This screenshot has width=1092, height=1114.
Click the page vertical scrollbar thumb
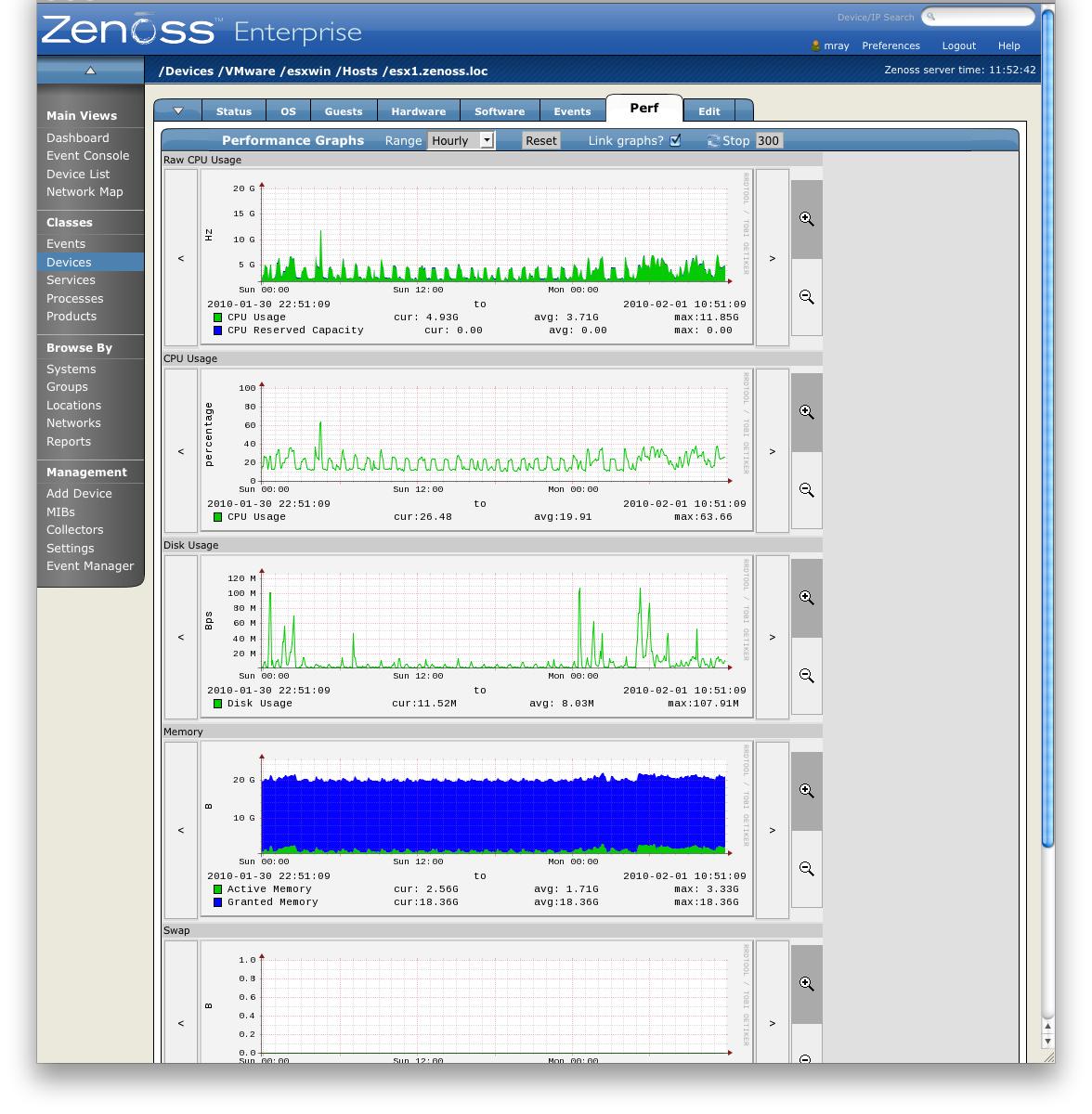pos(1047,427)
